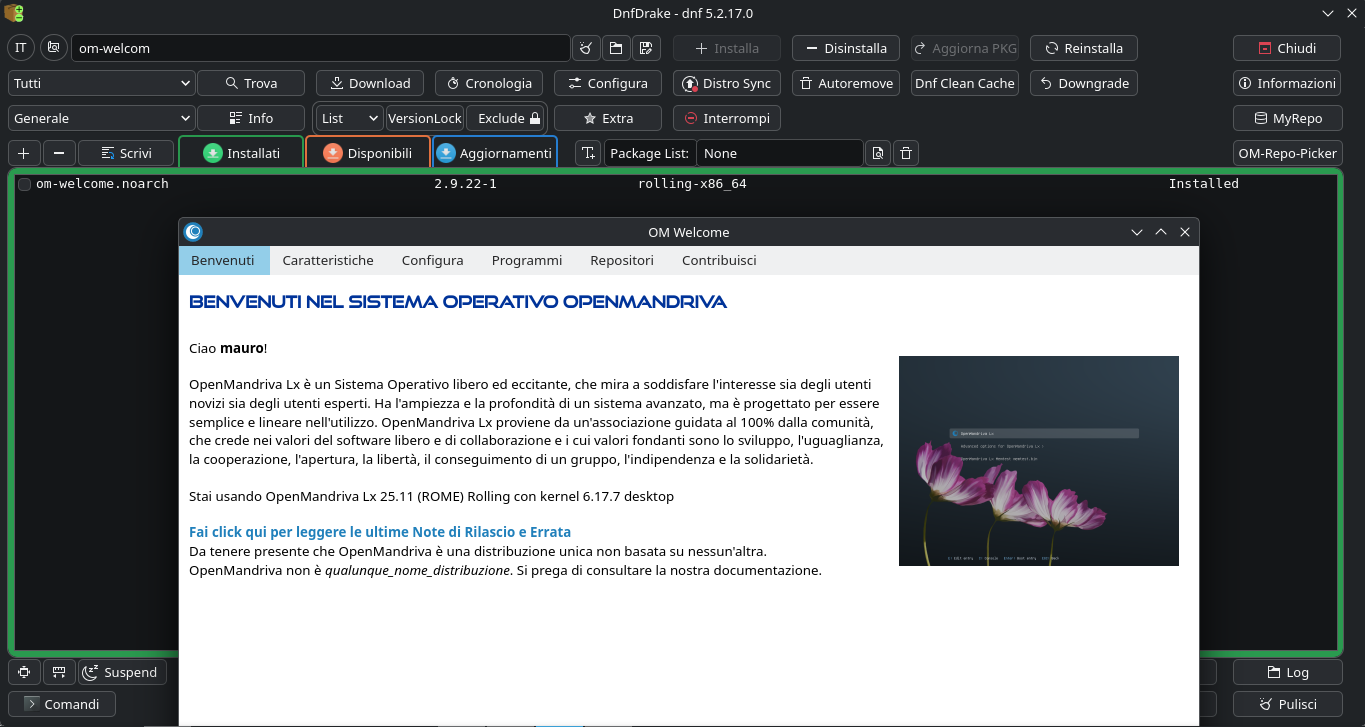This screenshot has height=727, width=1365.
Task: Toggle the Exclude lock button
Action: 508,118
